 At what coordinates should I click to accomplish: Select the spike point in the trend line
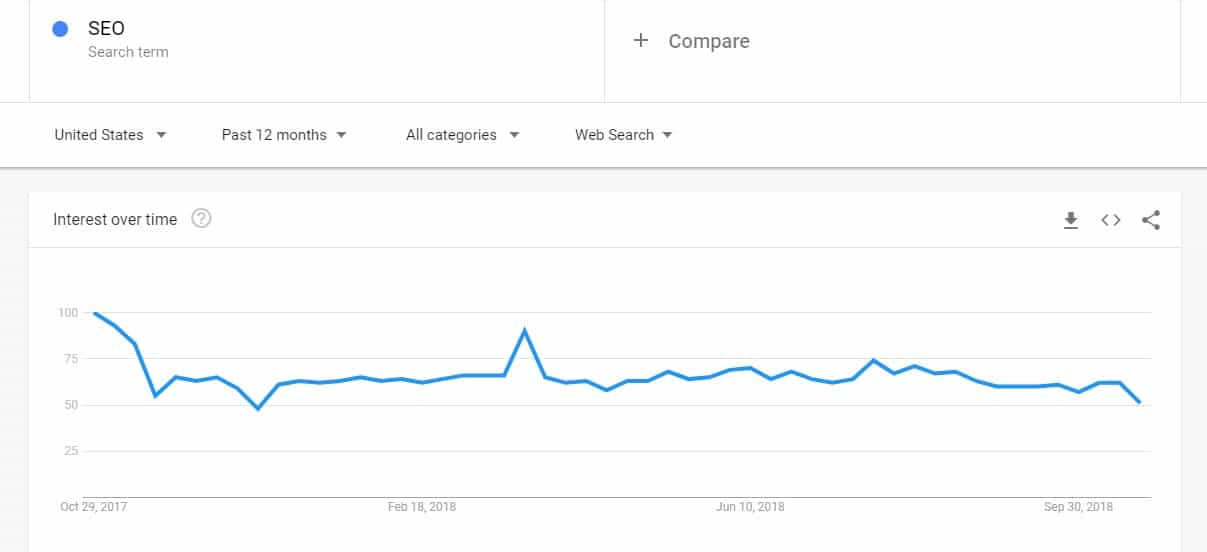pyautogui.click(x=524, y=331)
